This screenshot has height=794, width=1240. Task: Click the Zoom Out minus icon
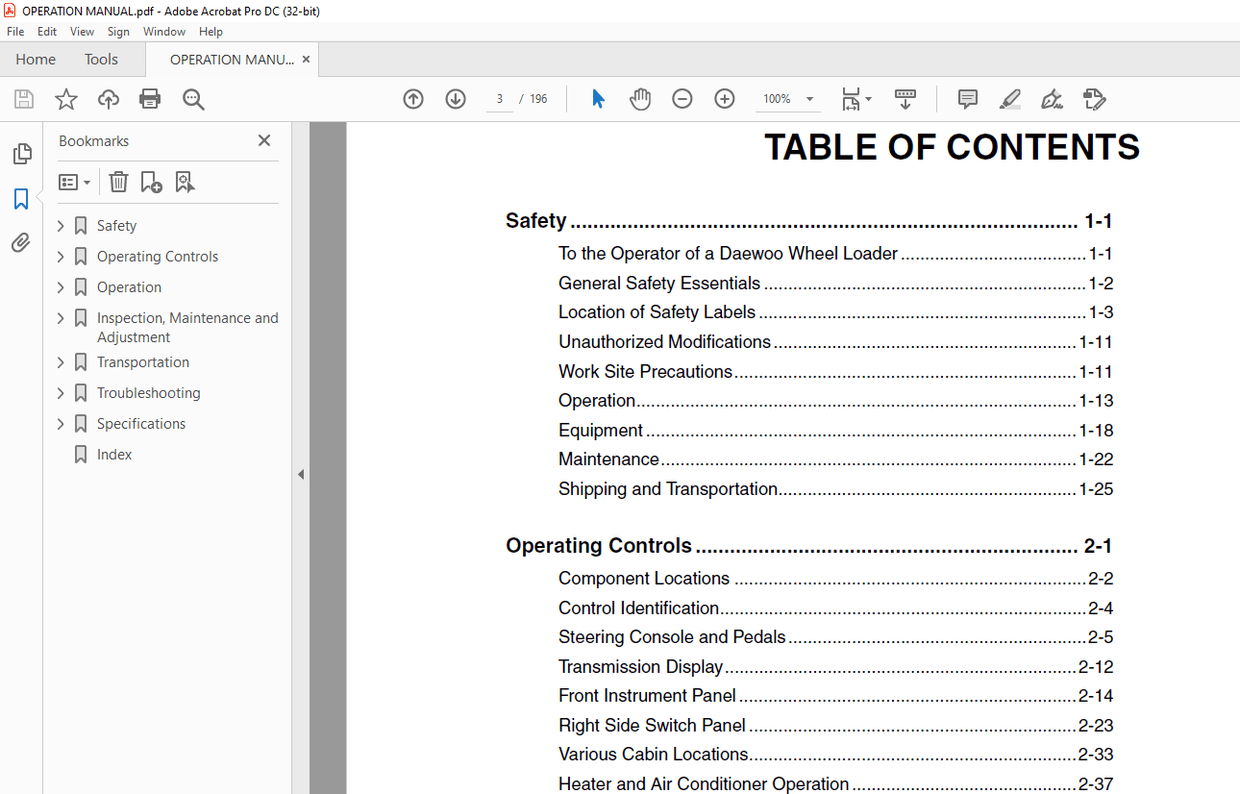(x=682, y=99)
